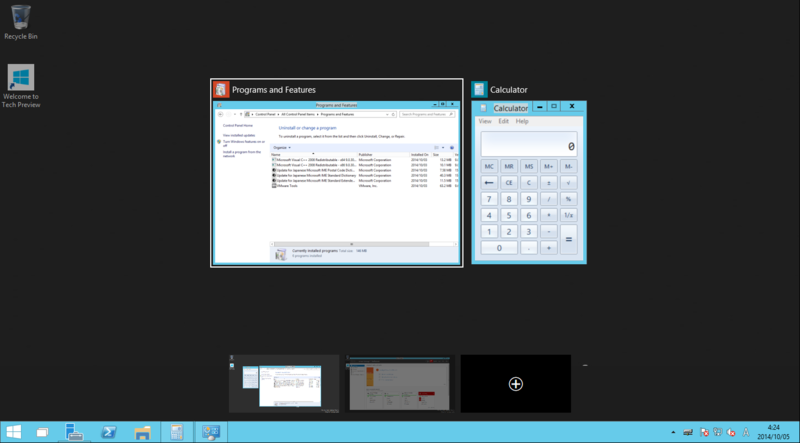Click Control Panel Home link in preview
Viewport: 800px width, 443px height.
tap(238, 126)
